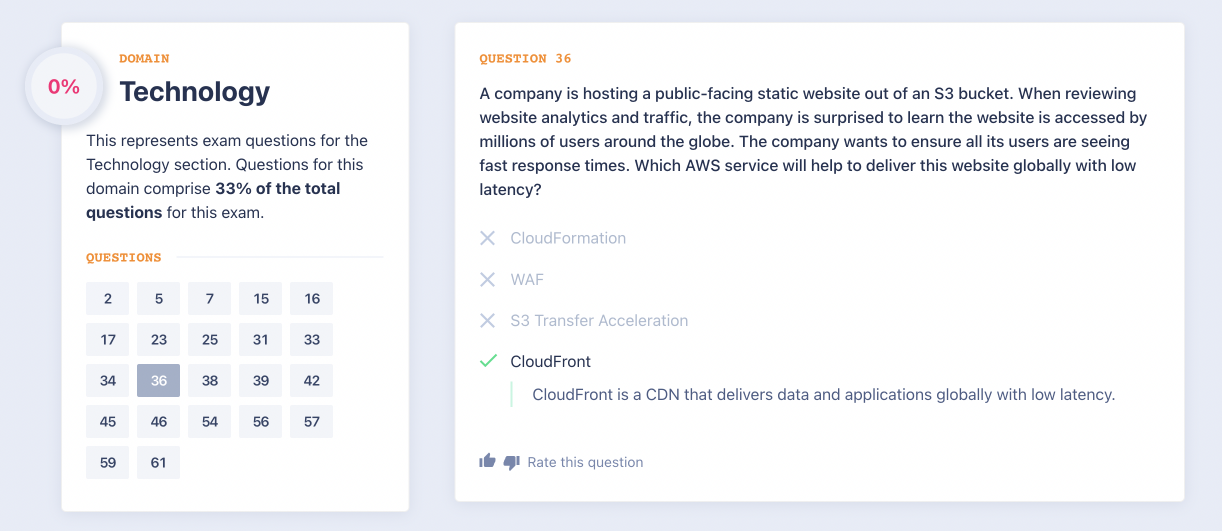Select the highlighted question 36 tile
The width and height of the screenshot is (1222, 531).
click(159, 380)
